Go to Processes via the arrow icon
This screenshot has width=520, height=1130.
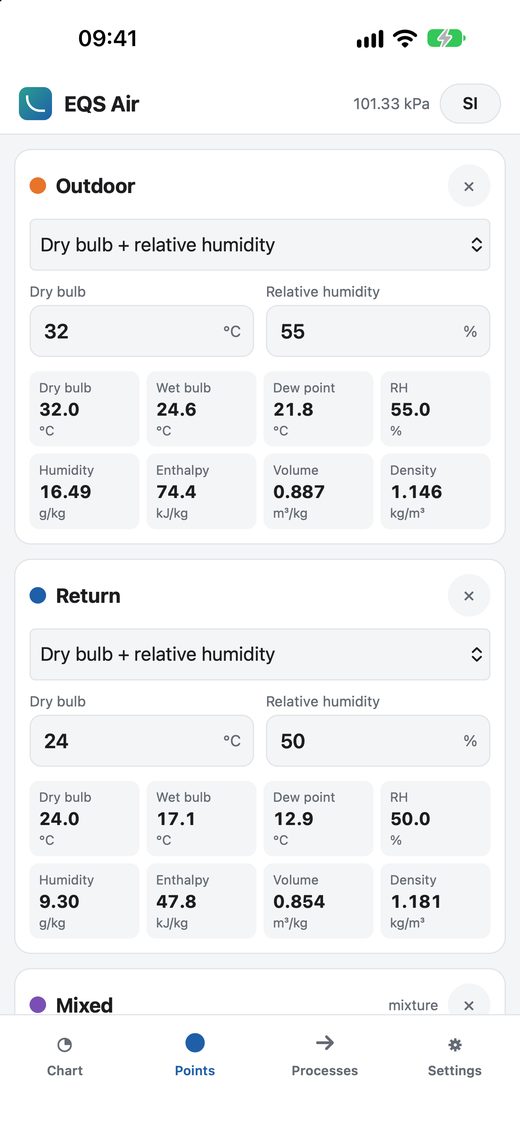(x=325, y=1043)
